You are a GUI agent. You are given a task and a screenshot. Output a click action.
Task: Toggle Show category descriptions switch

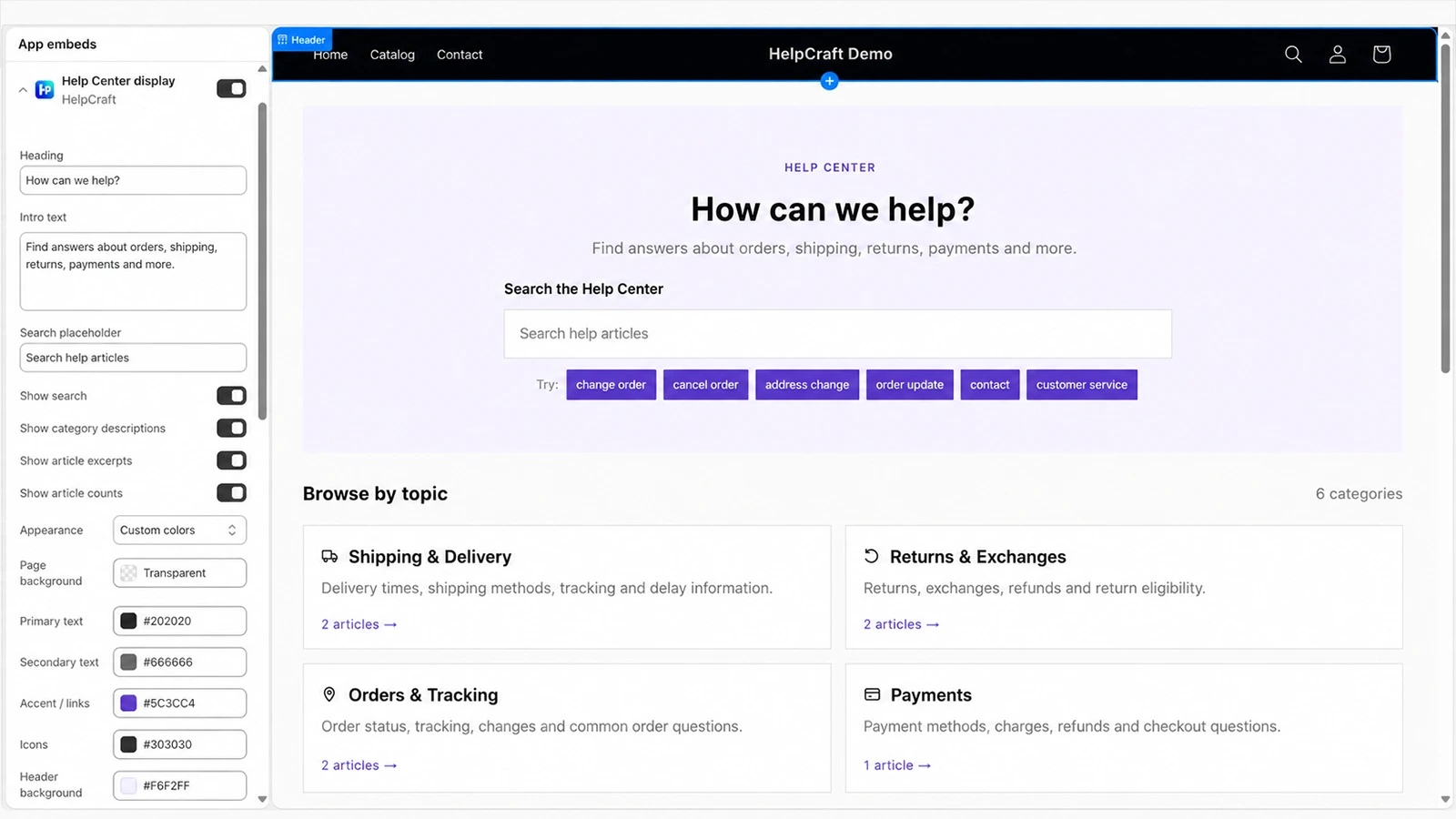231,428
